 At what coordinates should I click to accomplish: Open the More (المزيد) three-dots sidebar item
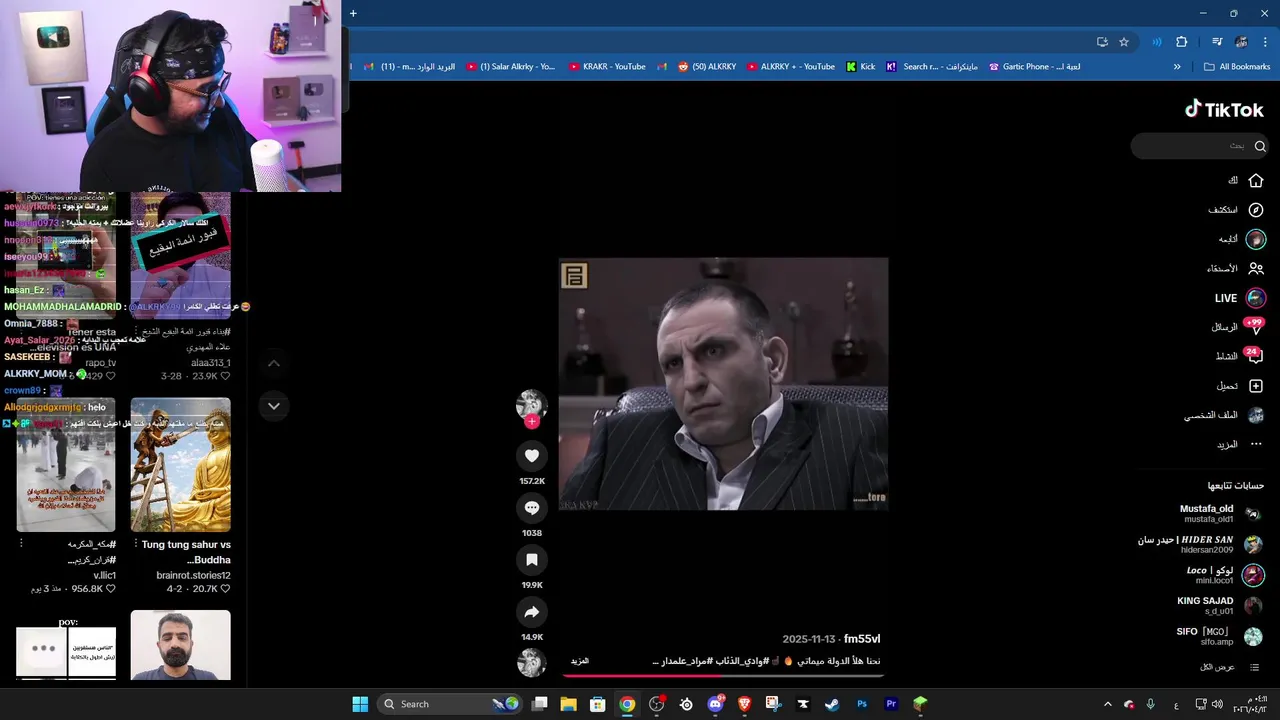pos(1240,444)
